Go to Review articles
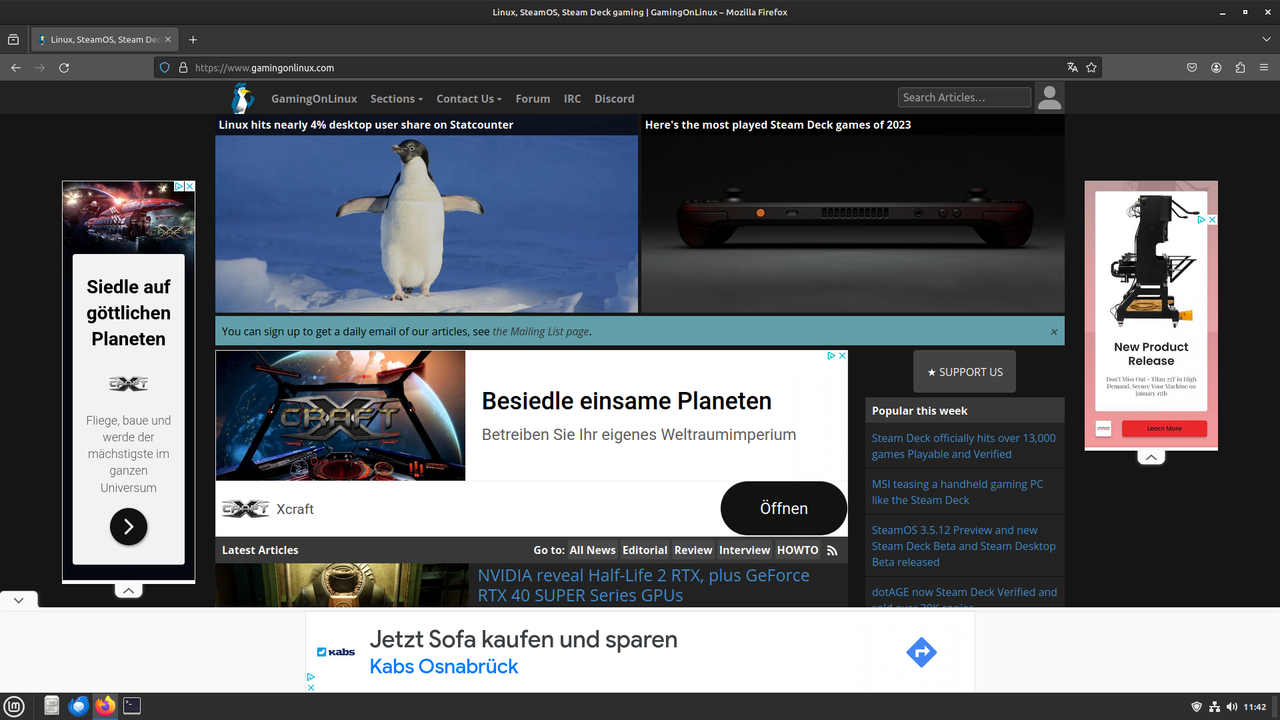 693,550
